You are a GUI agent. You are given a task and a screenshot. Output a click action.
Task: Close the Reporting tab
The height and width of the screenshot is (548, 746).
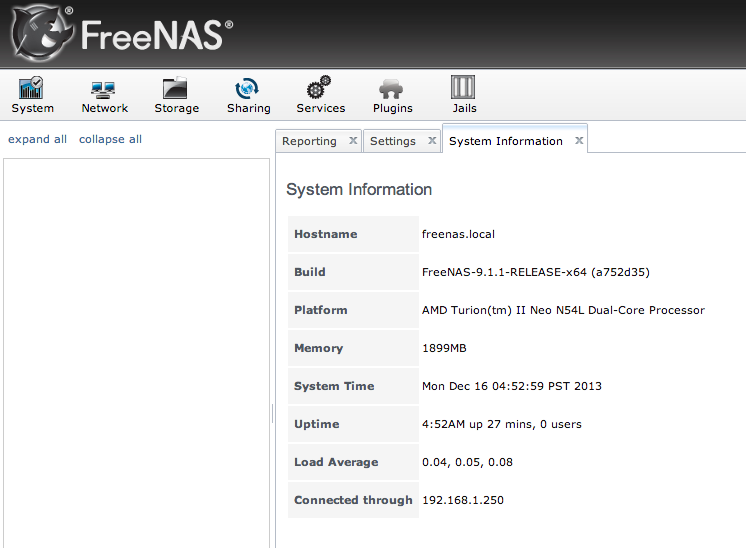pos(353,140)
